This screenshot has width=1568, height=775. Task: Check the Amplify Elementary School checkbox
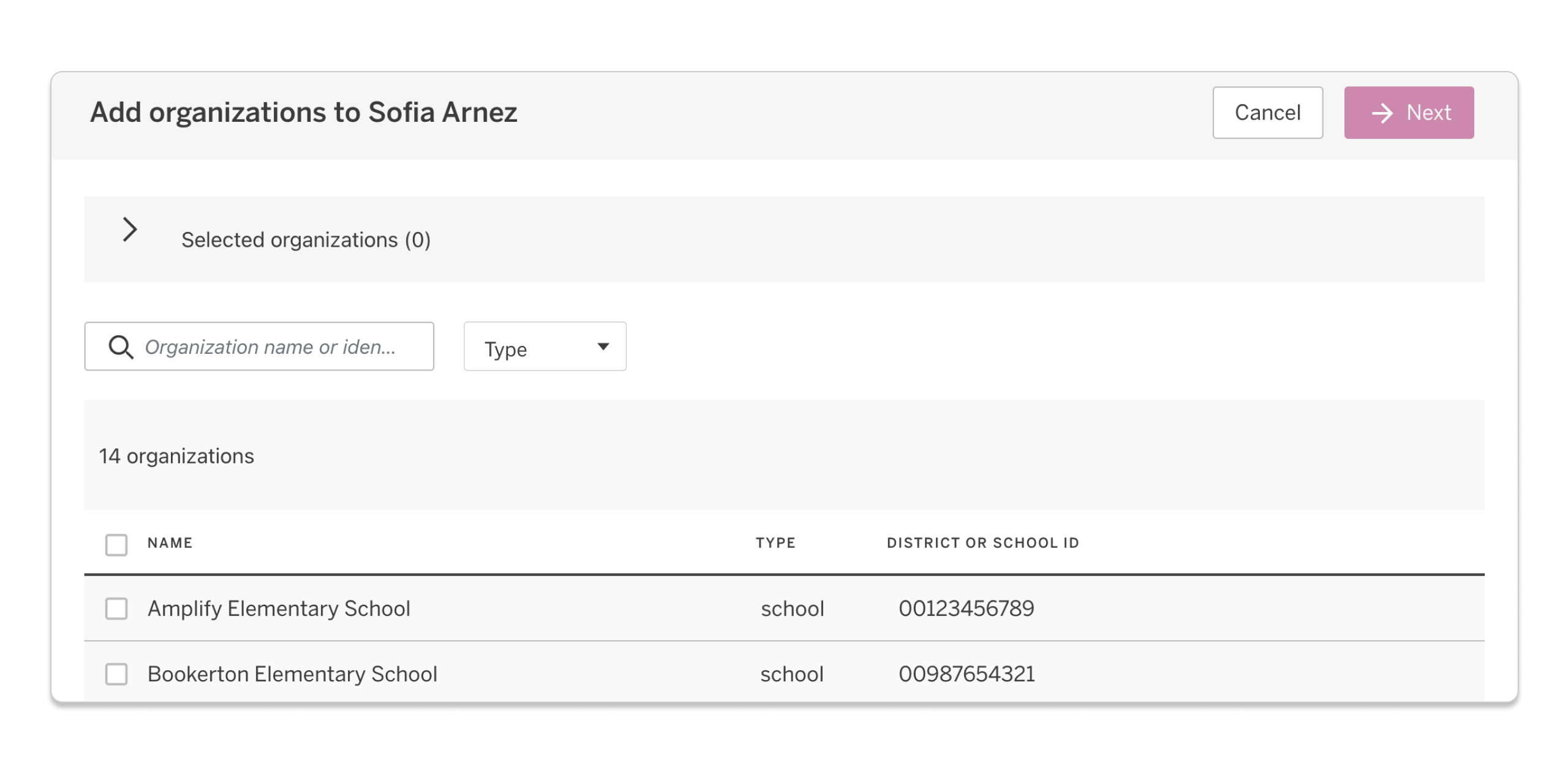(116, 609)
